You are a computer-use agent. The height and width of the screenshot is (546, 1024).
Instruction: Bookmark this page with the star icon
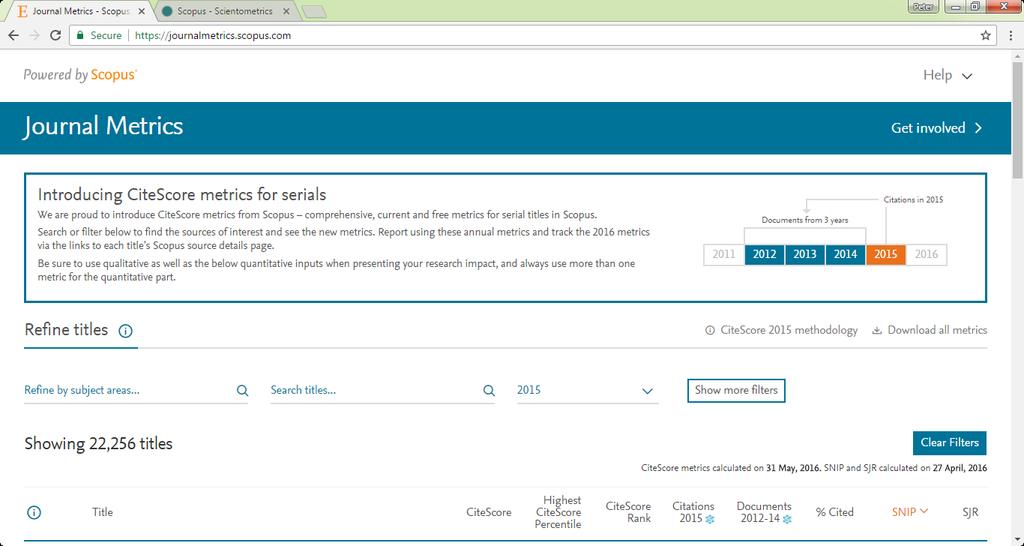coord(985,35)
